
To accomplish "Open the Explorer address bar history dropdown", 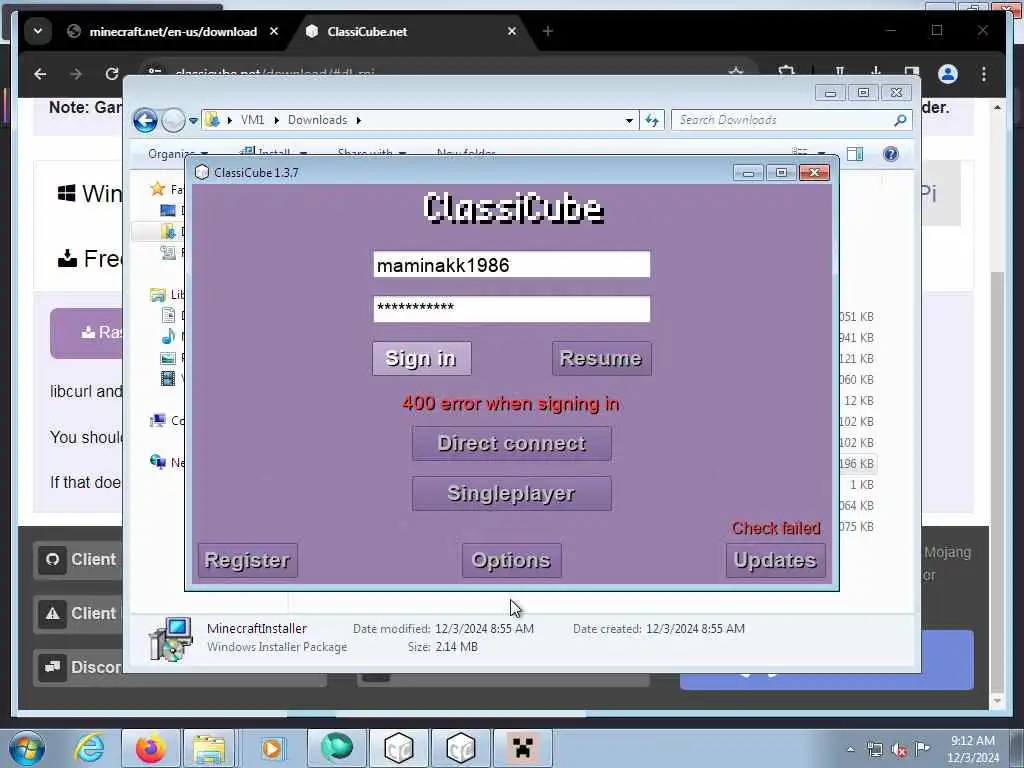I will click(629, 120).
